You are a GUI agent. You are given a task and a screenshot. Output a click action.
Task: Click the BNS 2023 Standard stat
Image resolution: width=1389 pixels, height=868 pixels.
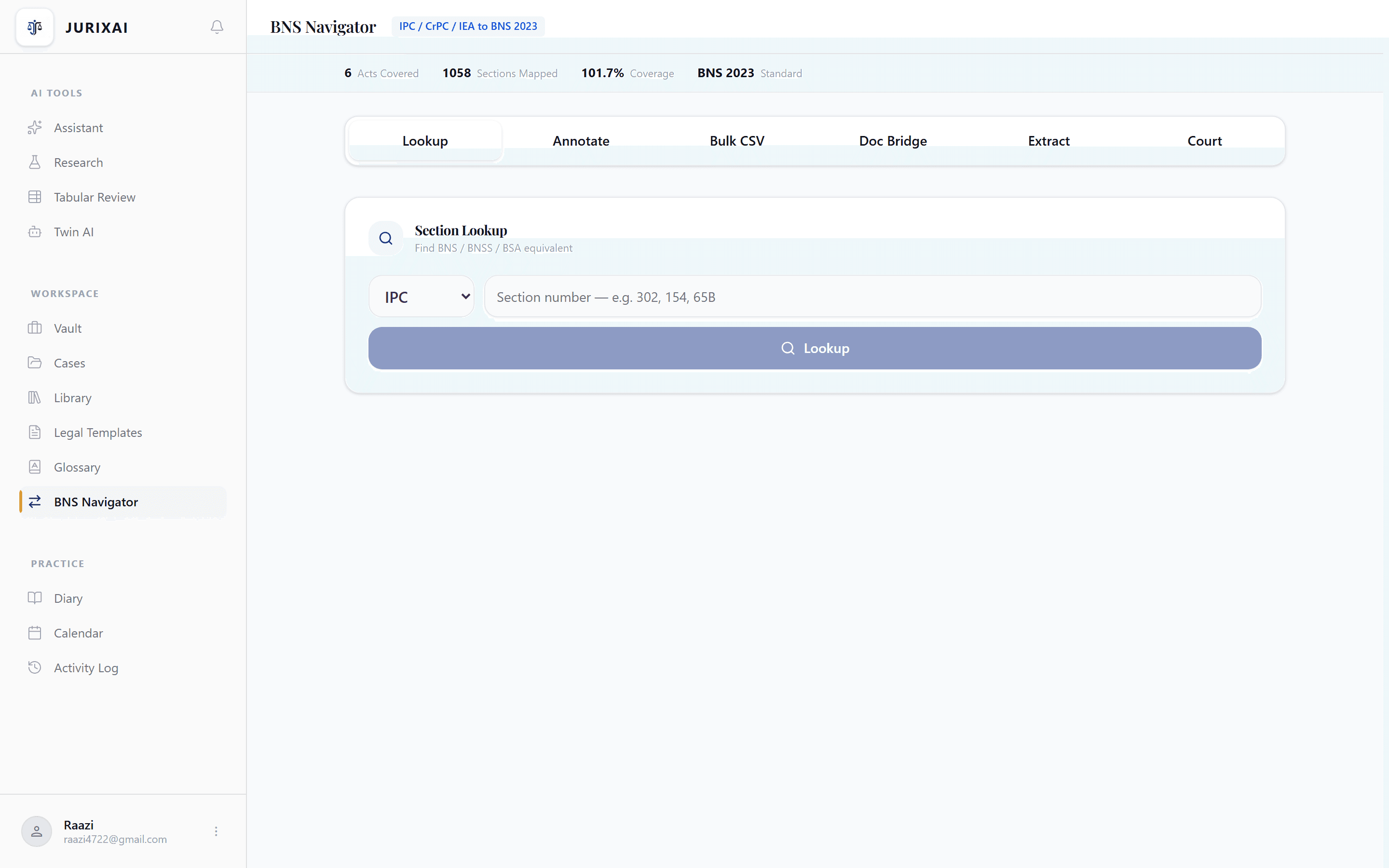tap(749, 73)
